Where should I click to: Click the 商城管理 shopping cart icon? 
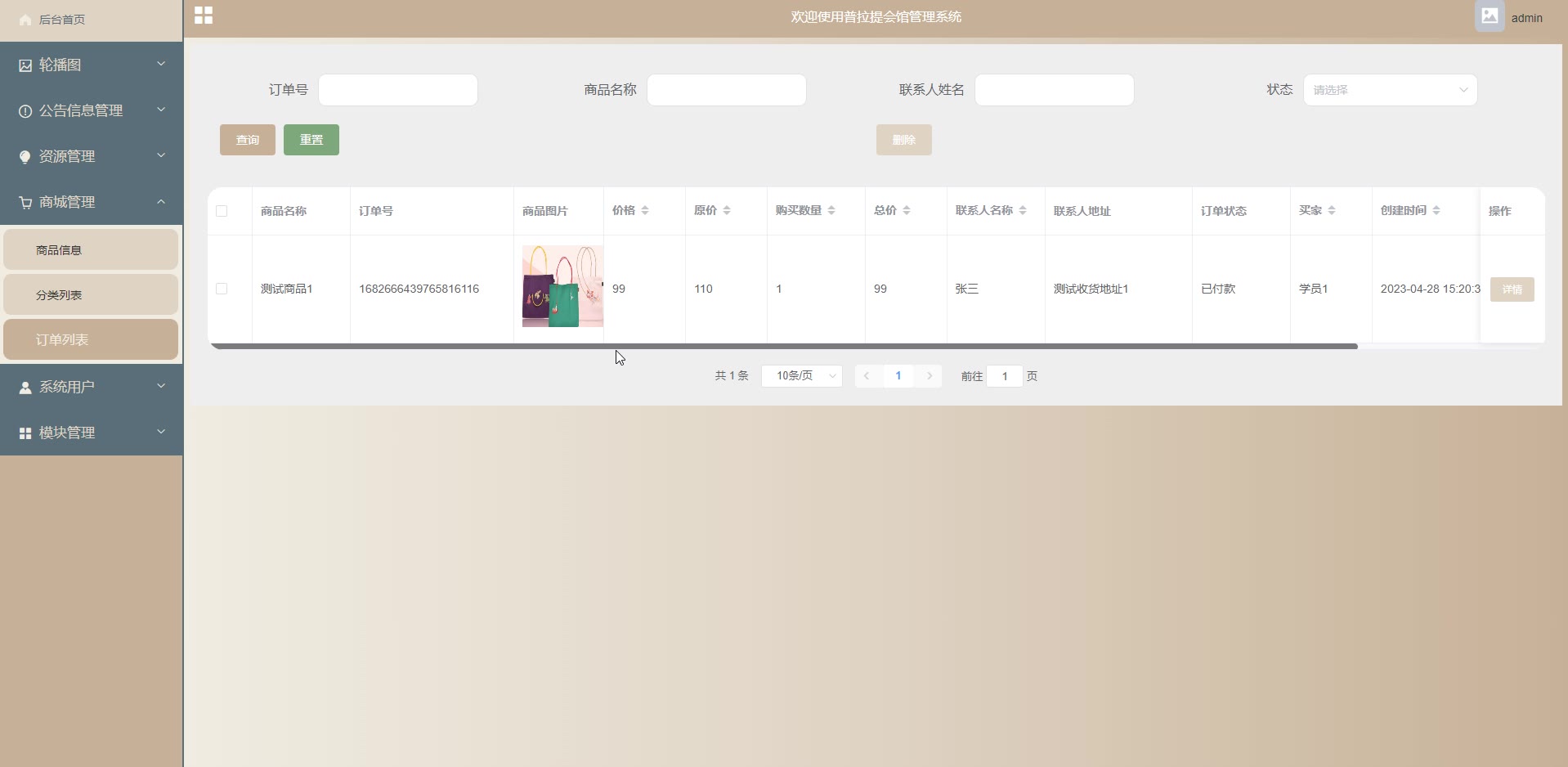(x=25, y=203)
